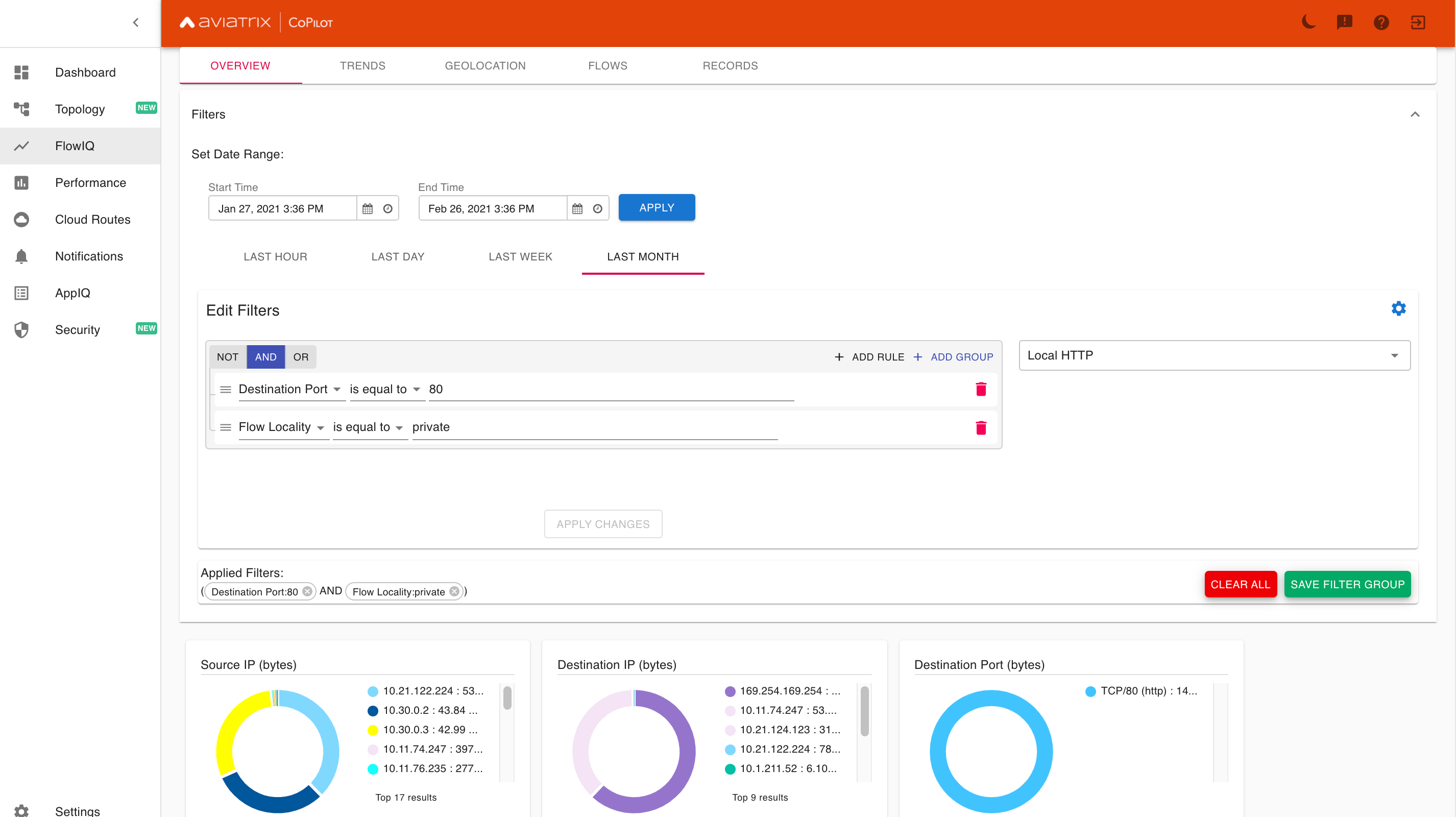The height and width of the screenshot is (817, 1456).
Task: Click SAVE FILTER GROUP button
Action: click(x=1347, y=584)
